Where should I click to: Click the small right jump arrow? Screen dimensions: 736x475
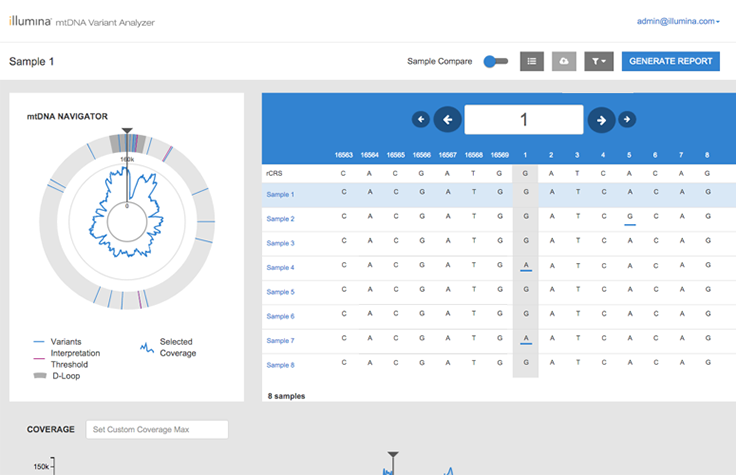point(627,120)
